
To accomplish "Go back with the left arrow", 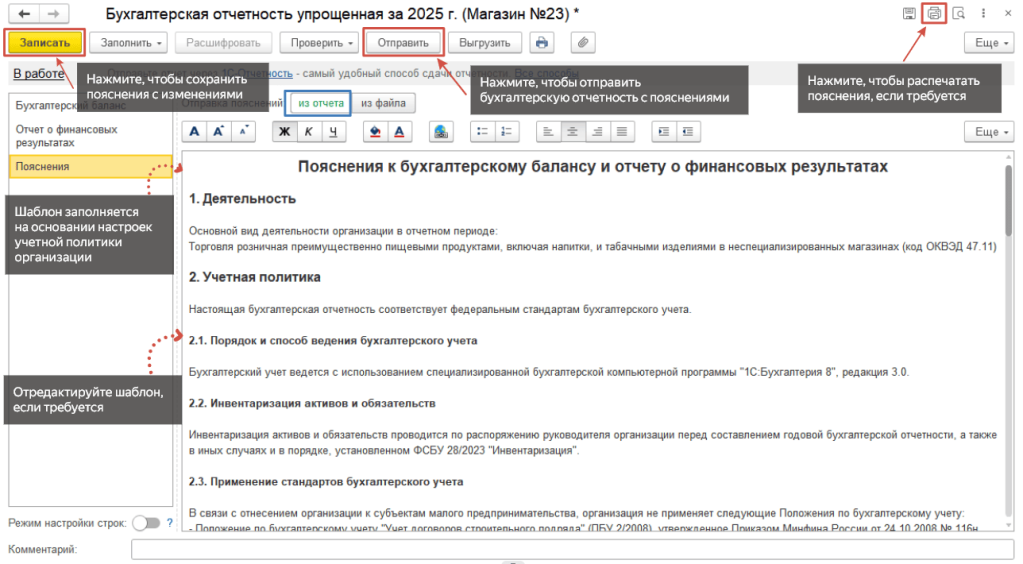I will click(x=24, y=14).
